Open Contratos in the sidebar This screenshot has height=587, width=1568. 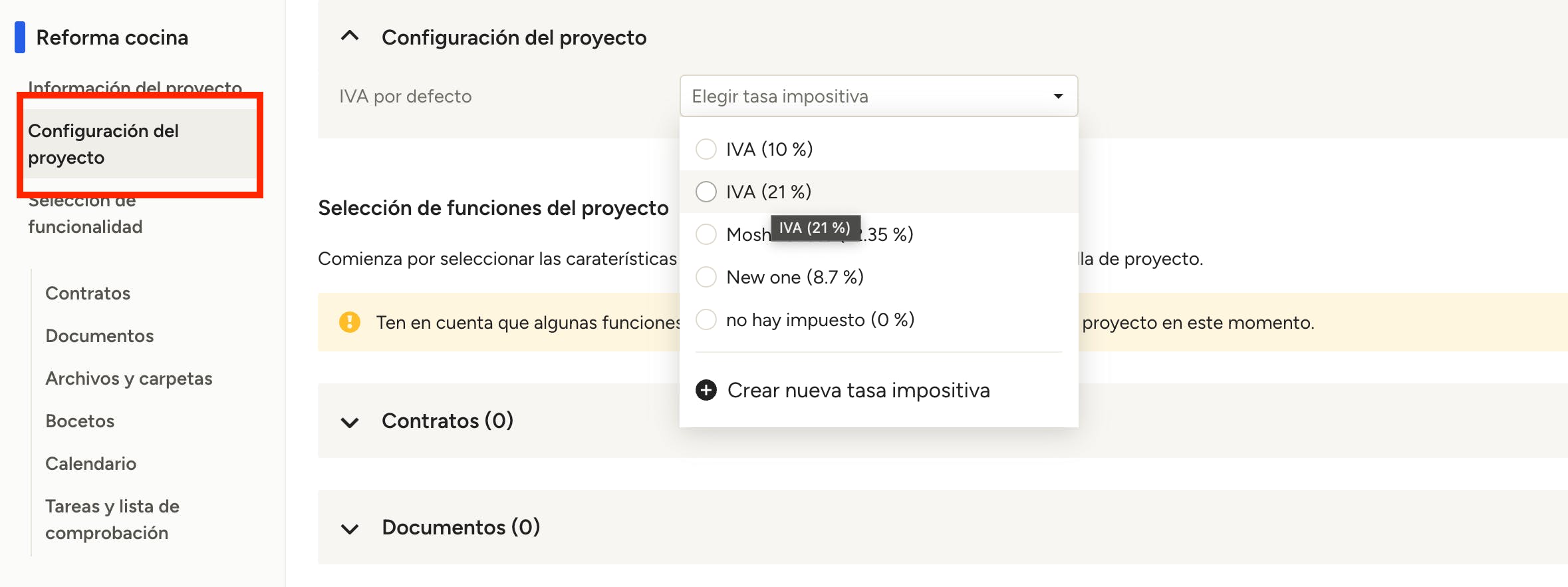88,293
